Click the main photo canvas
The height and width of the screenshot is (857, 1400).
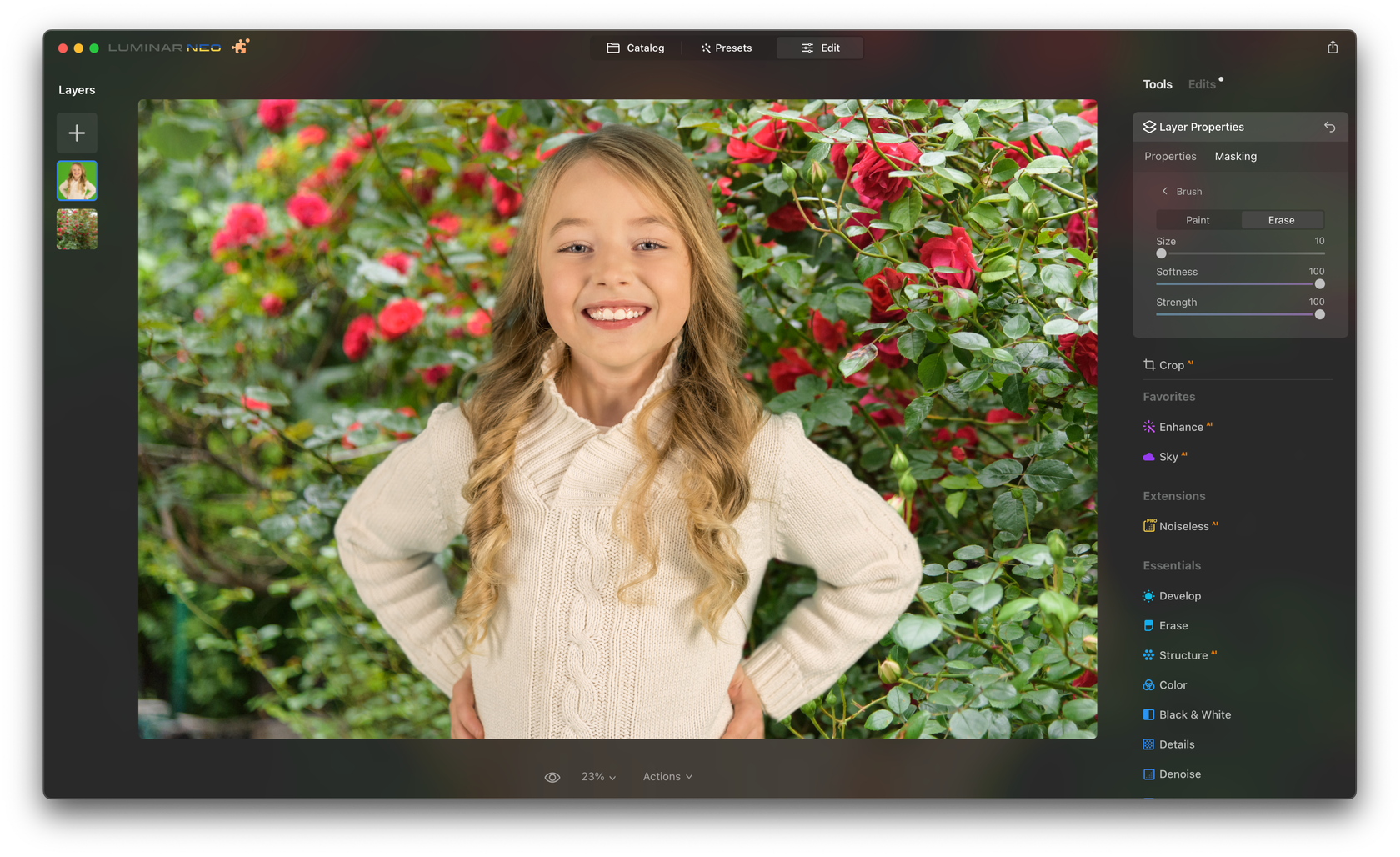tap(617, 419)
